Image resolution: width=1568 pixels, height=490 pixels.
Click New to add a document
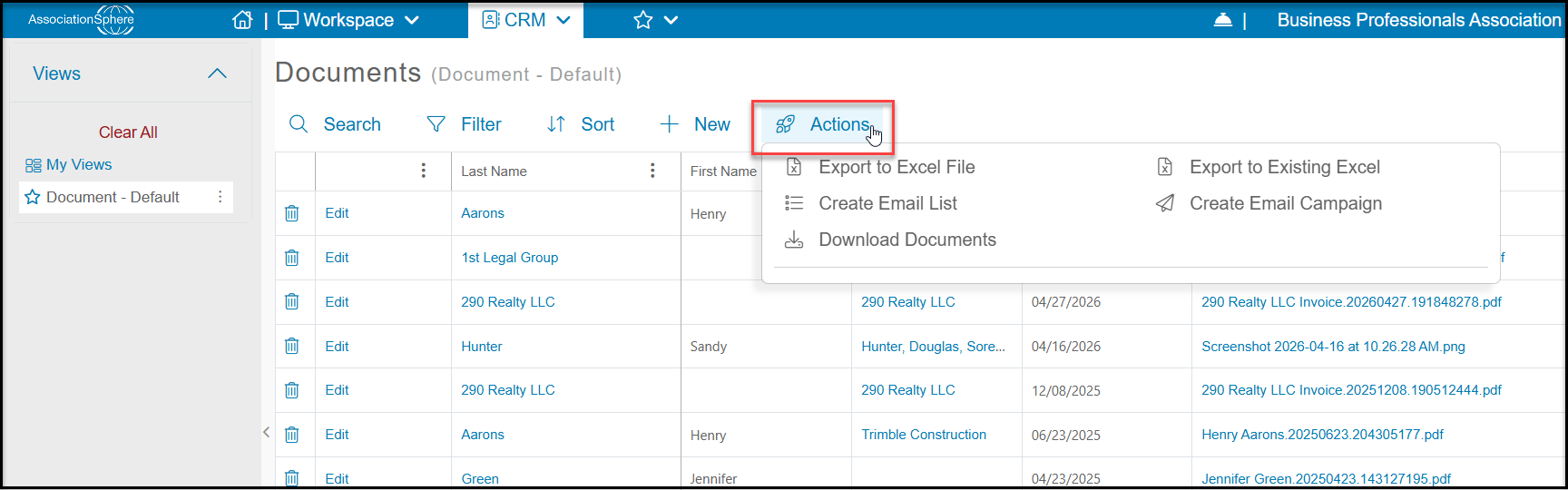pyautogui.click(x=695, y=124)
